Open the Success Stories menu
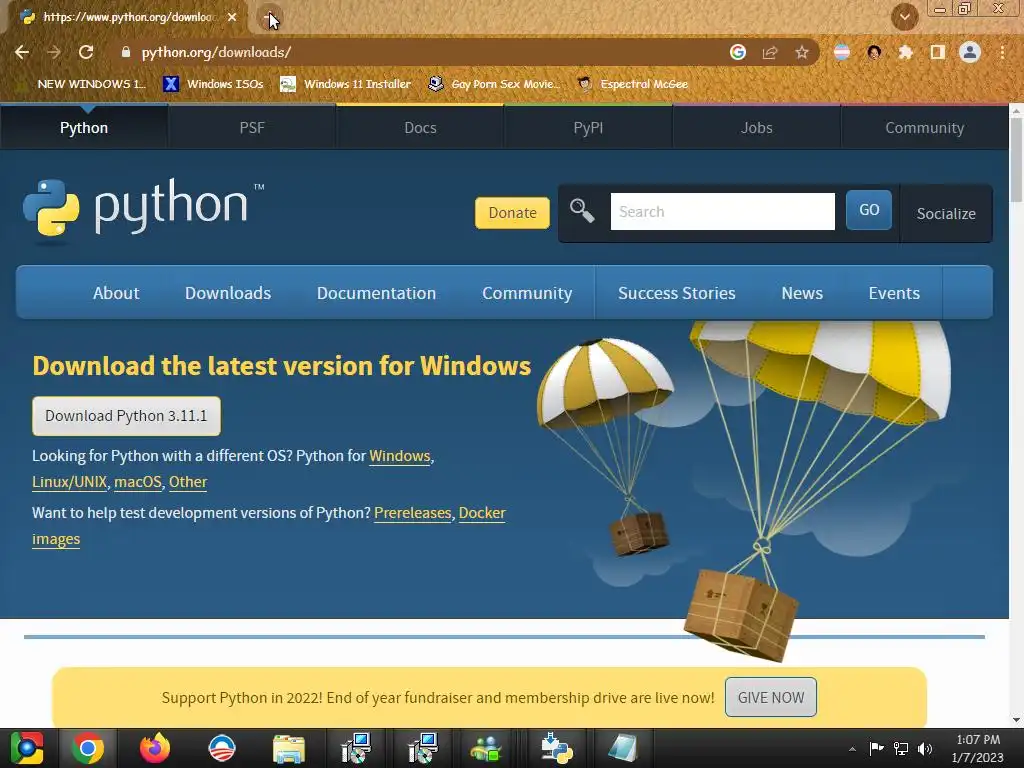 point(677,293)
